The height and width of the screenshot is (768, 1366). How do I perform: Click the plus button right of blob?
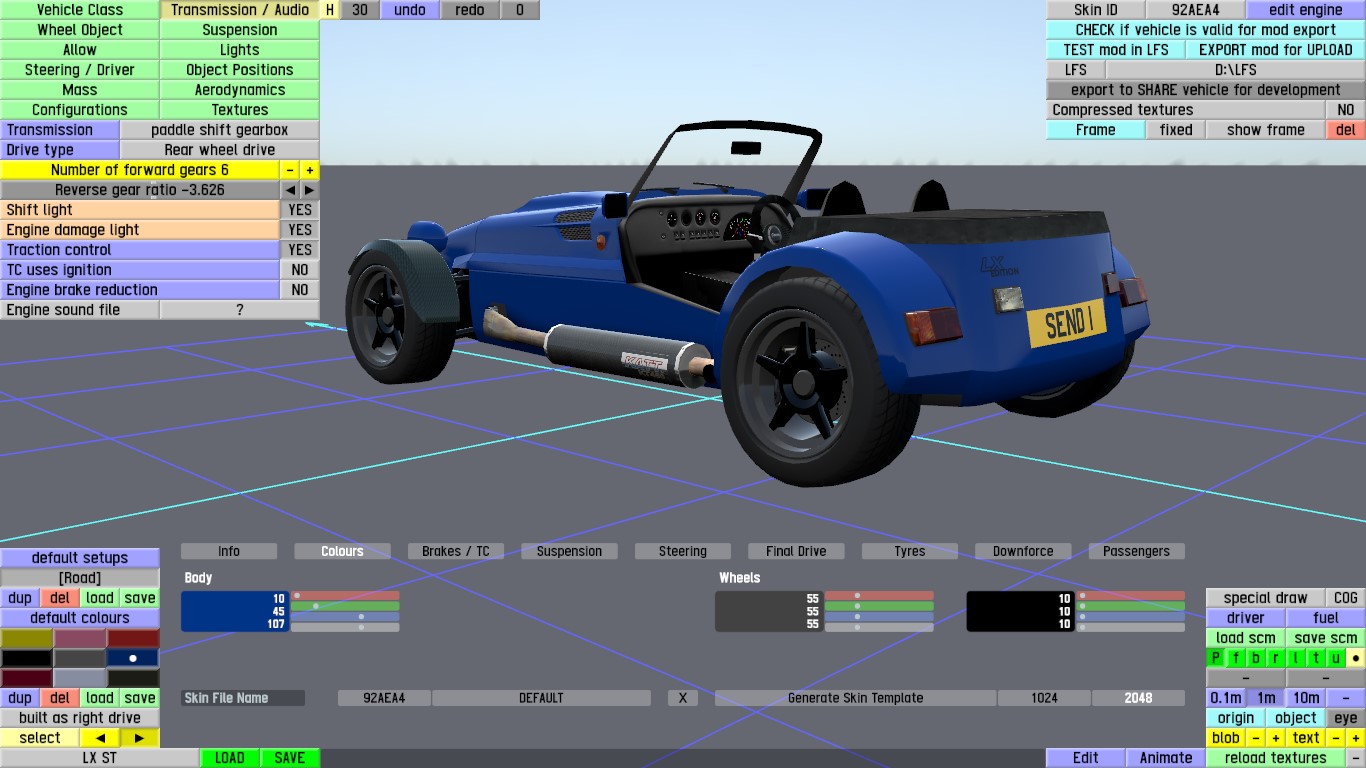click(x=1276, y=738)
